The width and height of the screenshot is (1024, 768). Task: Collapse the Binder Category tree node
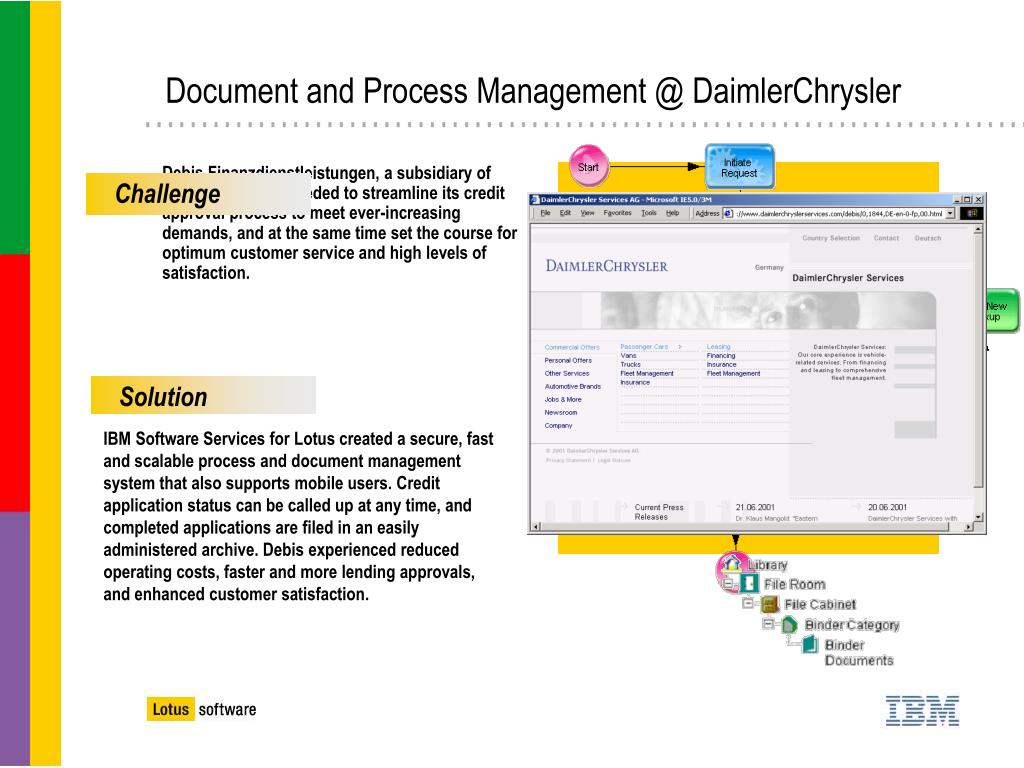[769, 624]
